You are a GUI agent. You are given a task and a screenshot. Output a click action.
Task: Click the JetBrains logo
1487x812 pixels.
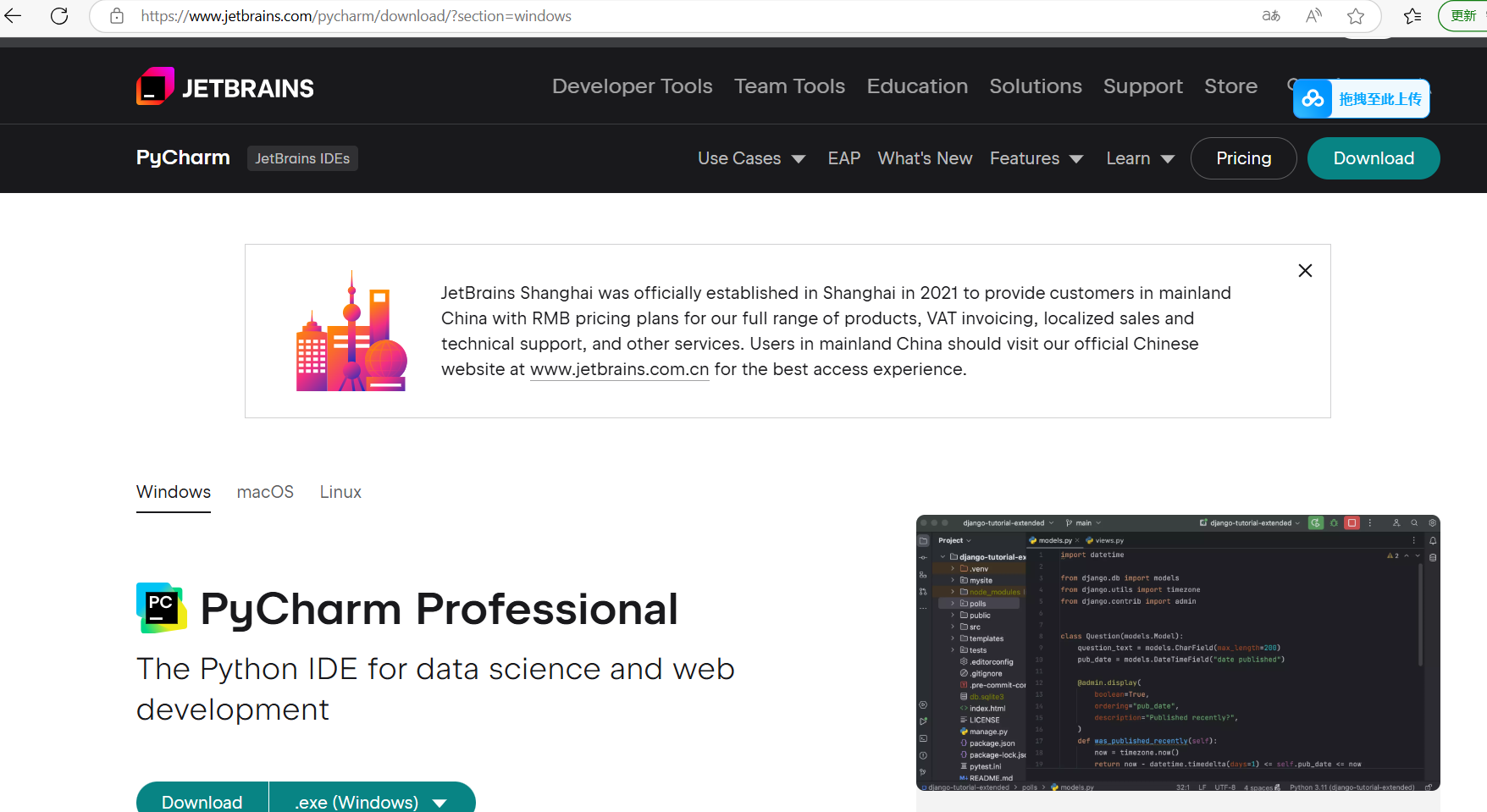[x=225, y=86]
